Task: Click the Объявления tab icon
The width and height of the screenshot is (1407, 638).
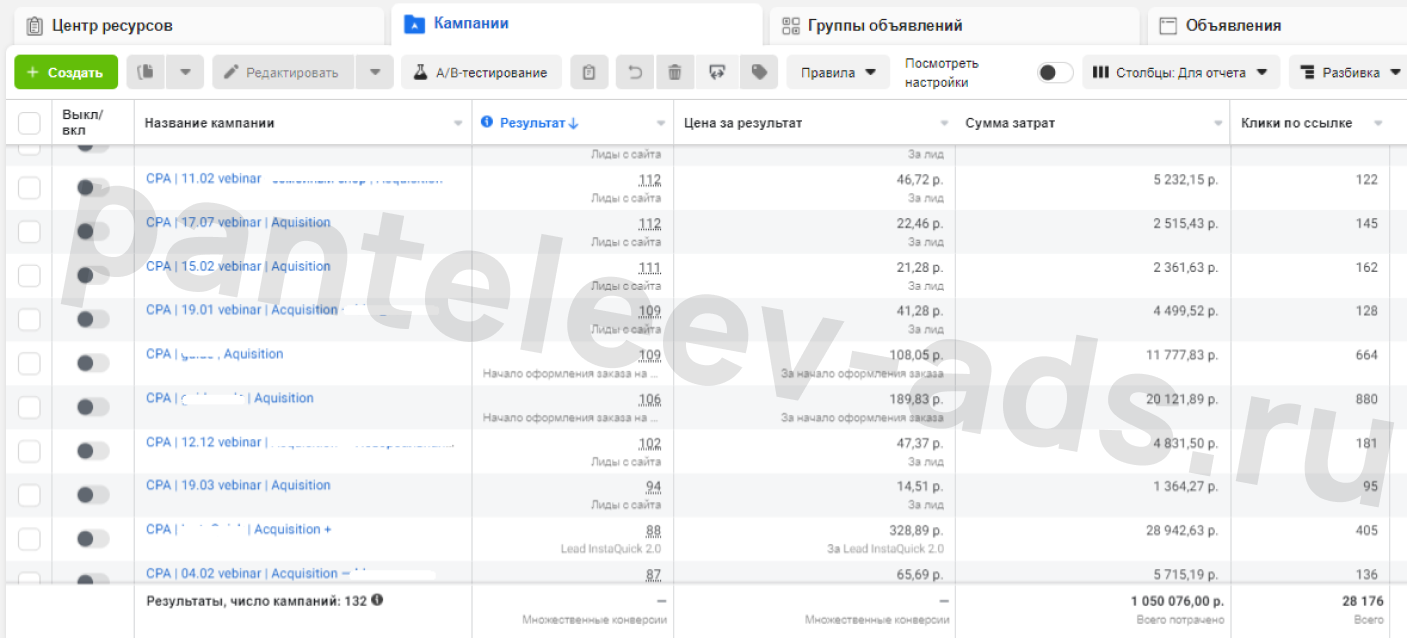Action: point(1167,26)
